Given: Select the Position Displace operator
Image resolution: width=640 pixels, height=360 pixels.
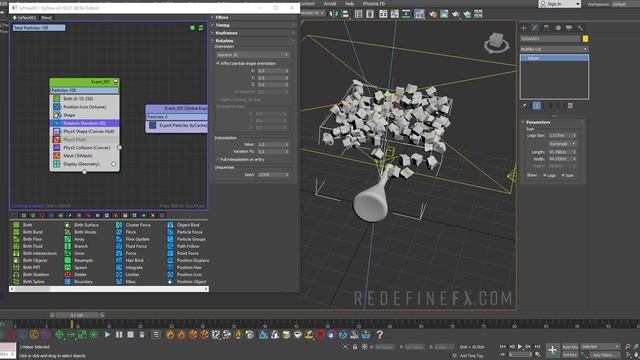Looking at the screenshot, I should coord(188,260).
